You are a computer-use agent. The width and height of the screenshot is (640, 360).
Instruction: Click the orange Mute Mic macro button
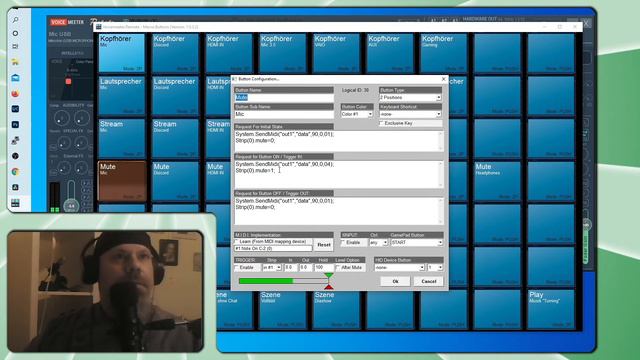122,181
